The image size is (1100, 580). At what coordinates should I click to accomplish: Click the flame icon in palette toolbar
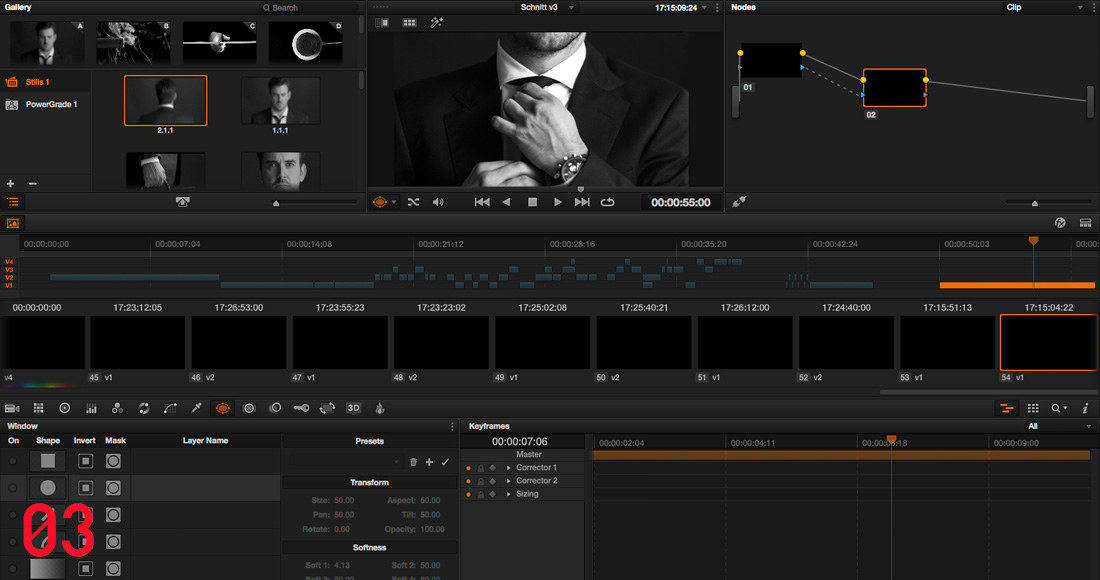(x=380, y=408)
